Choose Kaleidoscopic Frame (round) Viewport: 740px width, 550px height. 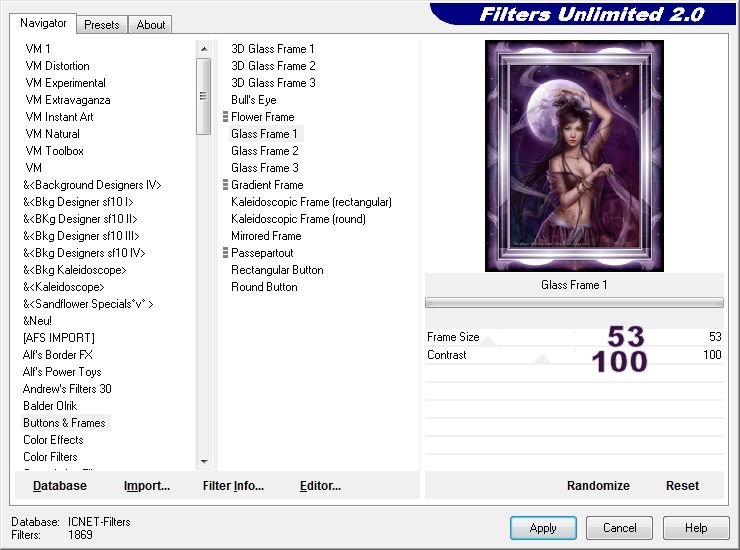pos(298,219)
